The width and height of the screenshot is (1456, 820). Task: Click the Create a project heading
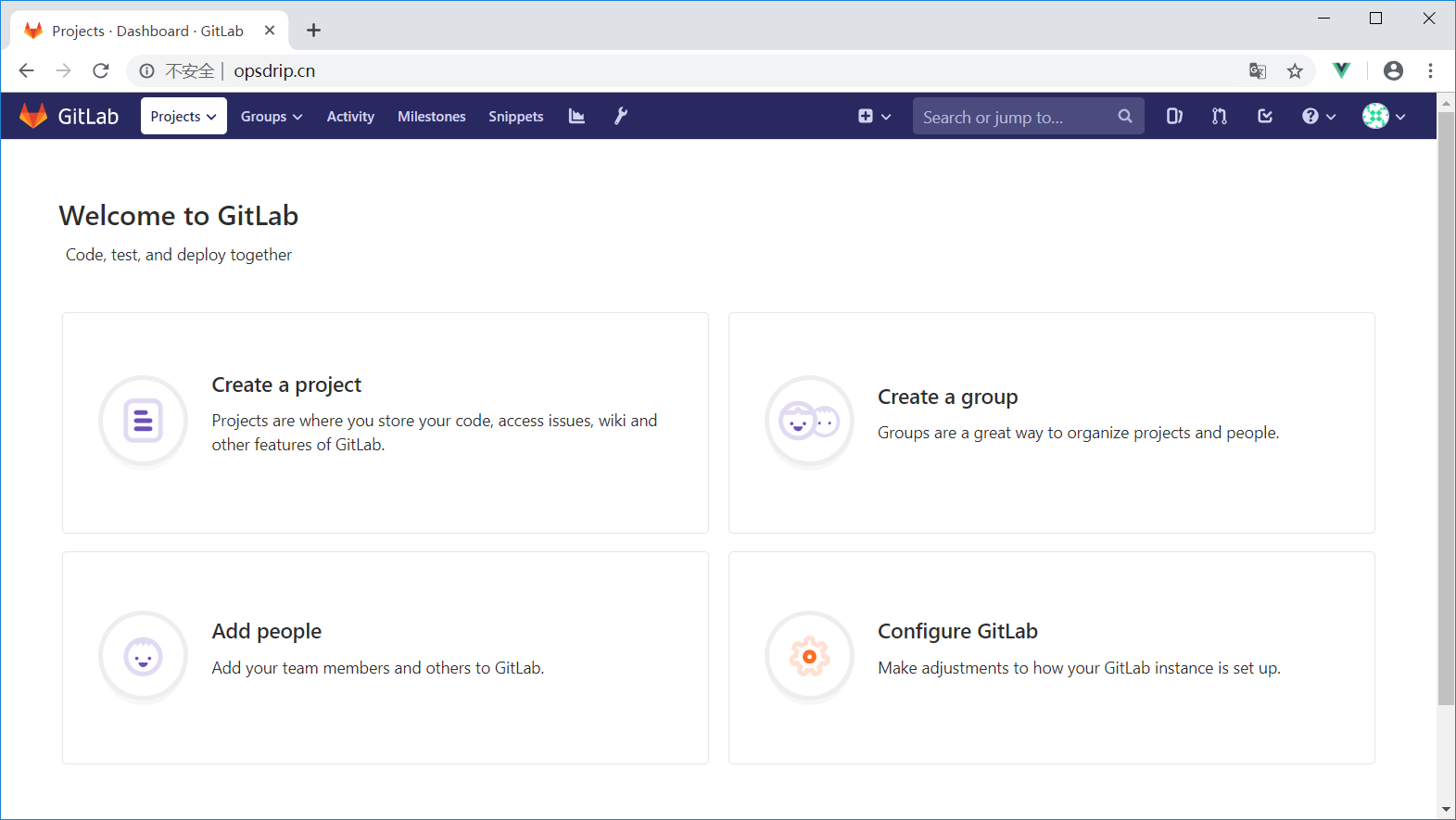(x=286, y=385)
